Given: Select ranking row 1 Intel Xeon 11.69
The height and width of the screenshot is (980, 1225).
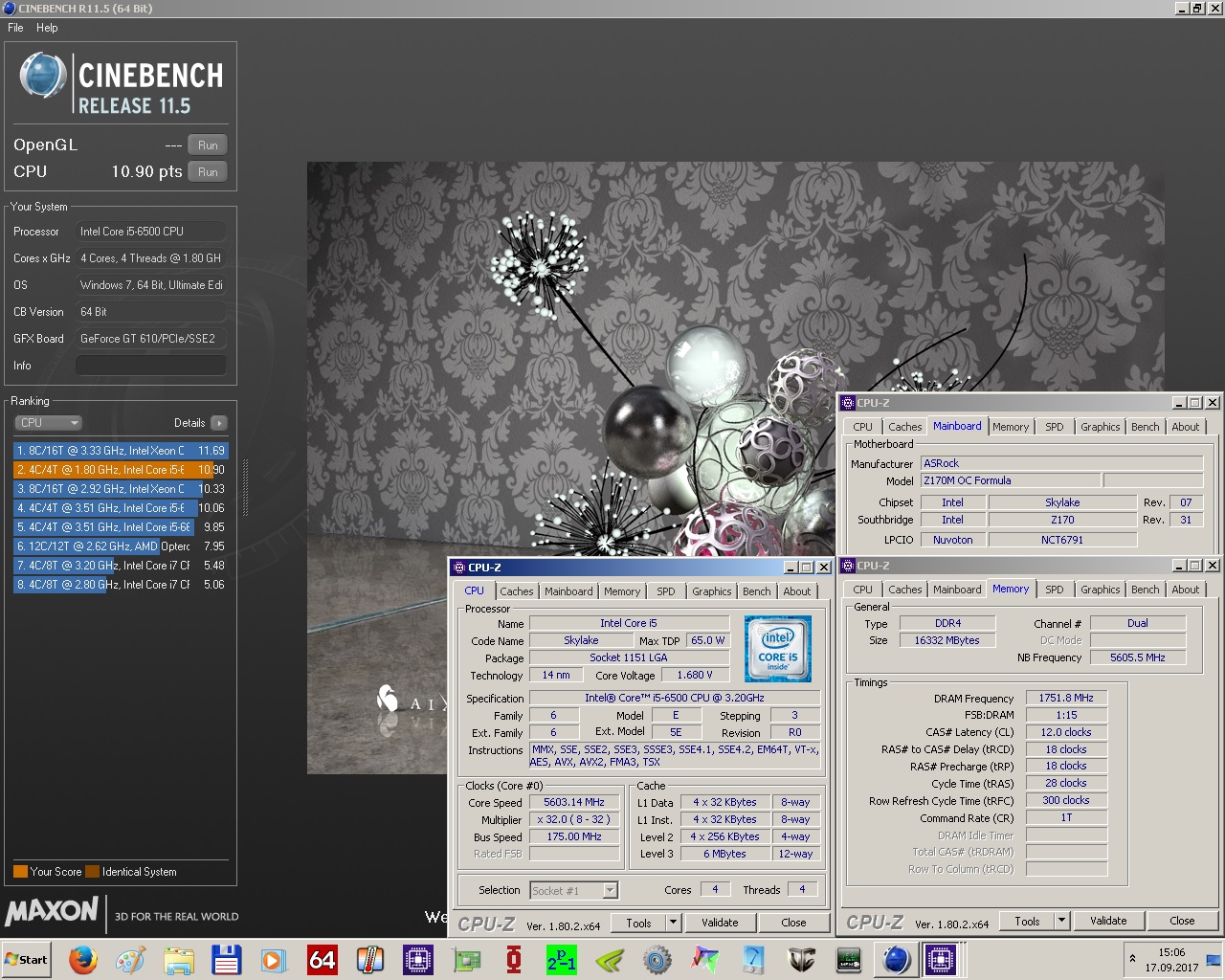Looking at the screenshot, I should point(121,450).
